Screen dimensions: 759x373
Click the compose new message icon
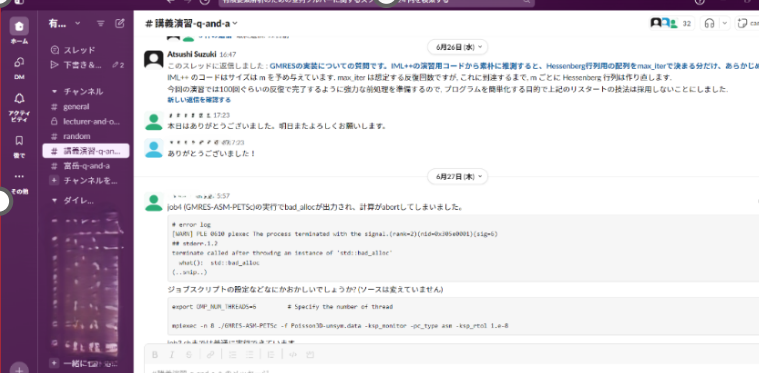pyautogui.click(x=120, y=23)
